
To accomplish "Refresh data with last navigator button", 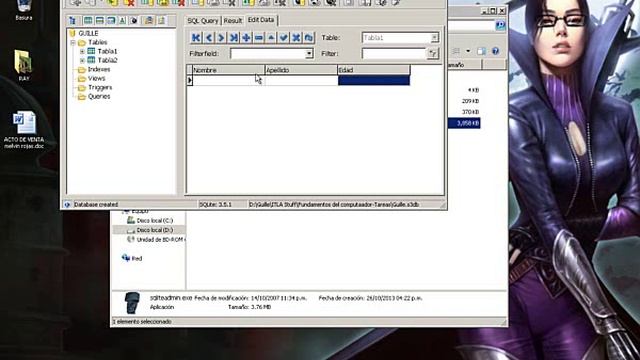I will click(309, 38).
